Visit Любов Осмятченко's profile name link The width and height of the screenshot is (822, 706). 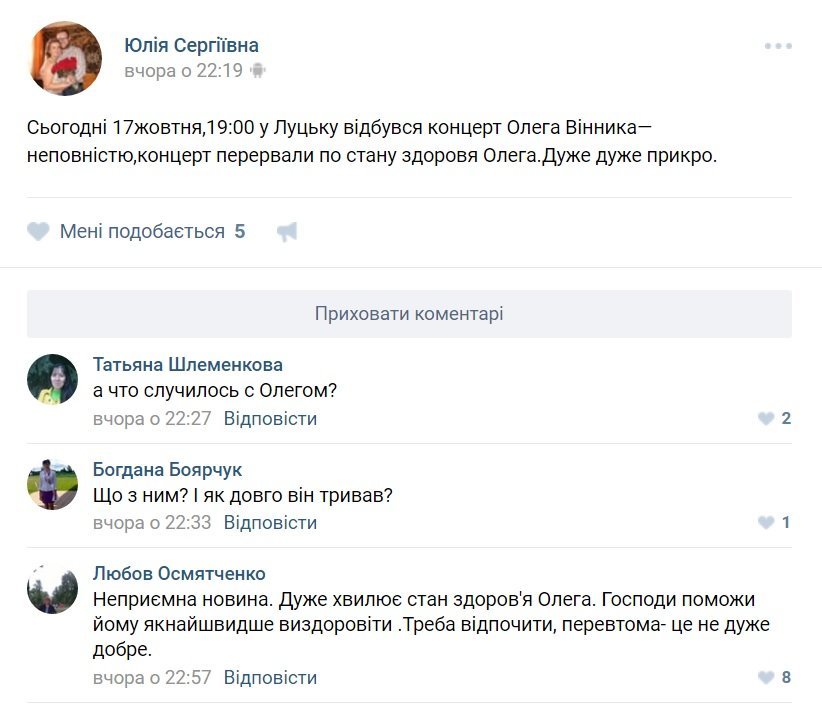click(x=179, y=573)
